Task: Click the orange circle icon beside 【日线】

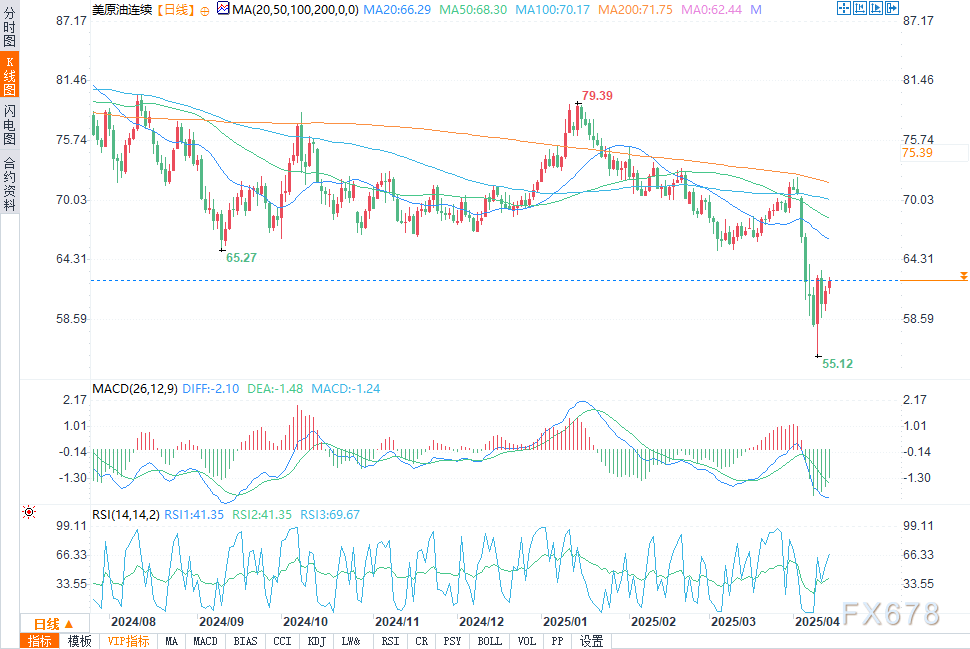Action: pyautogui.click(x=205, y=9)
